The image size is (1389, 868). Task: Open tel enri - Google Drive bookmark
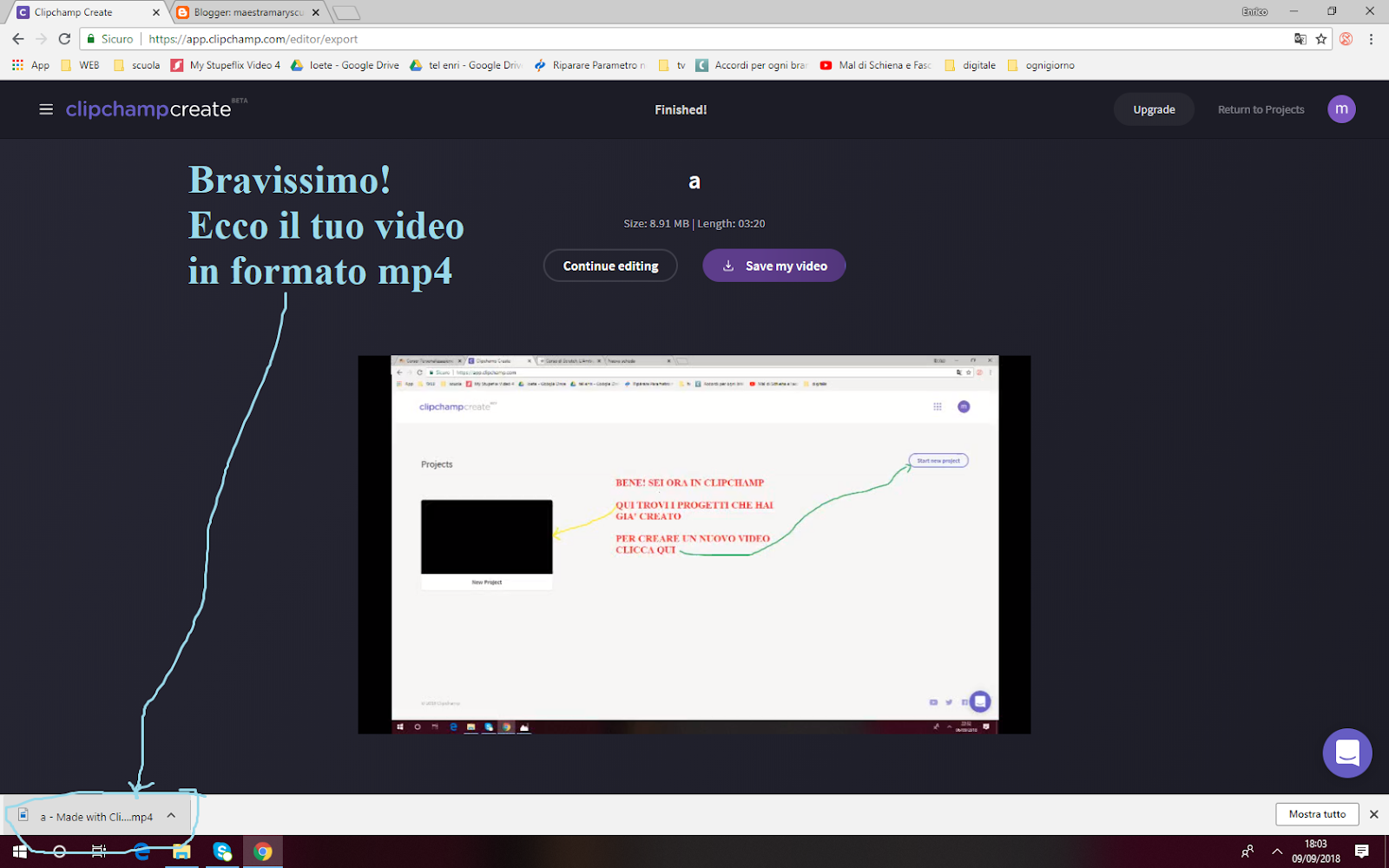tap(465, 65)
